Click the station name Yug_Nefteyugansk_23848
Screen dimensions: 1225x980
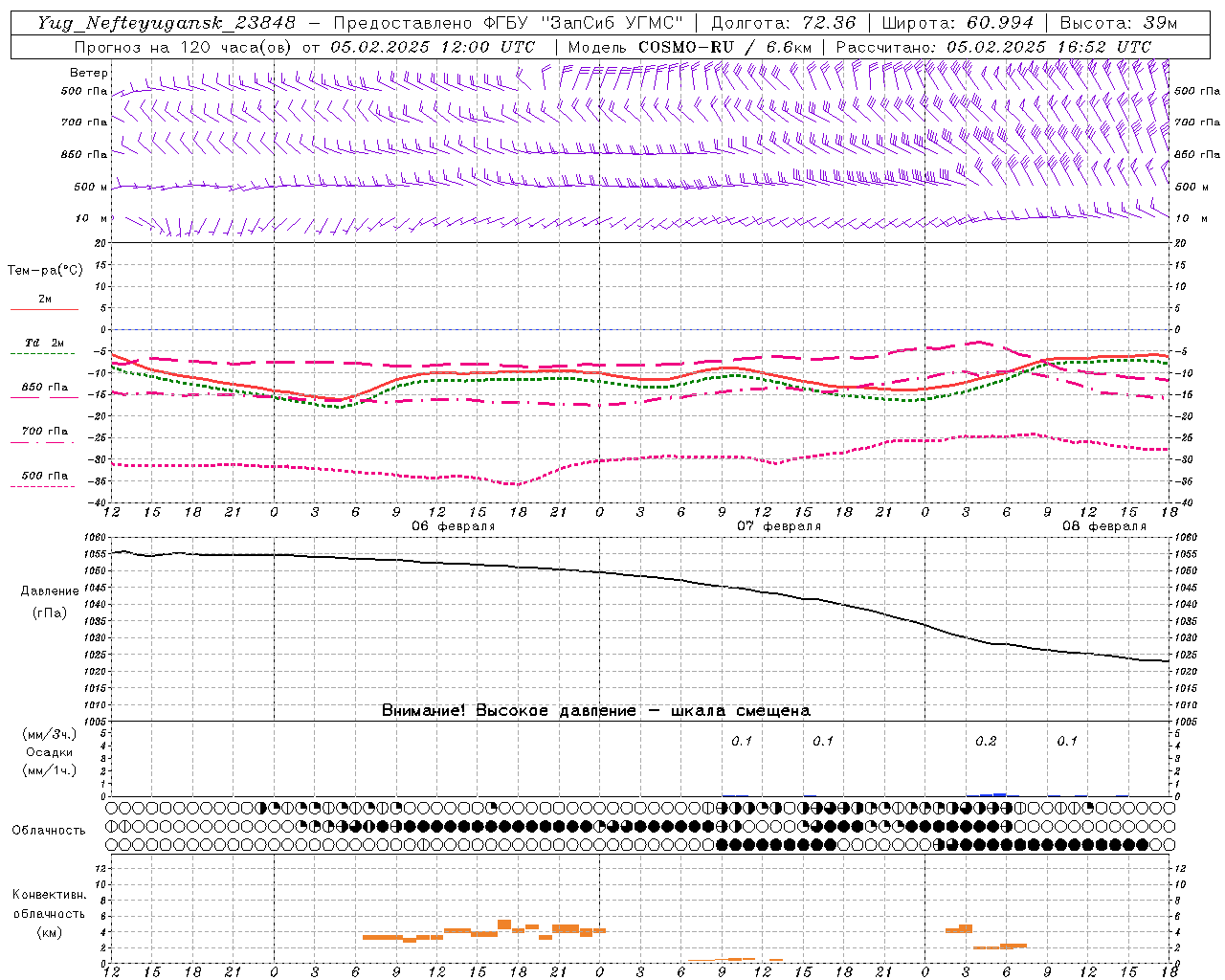coord(167,23)
